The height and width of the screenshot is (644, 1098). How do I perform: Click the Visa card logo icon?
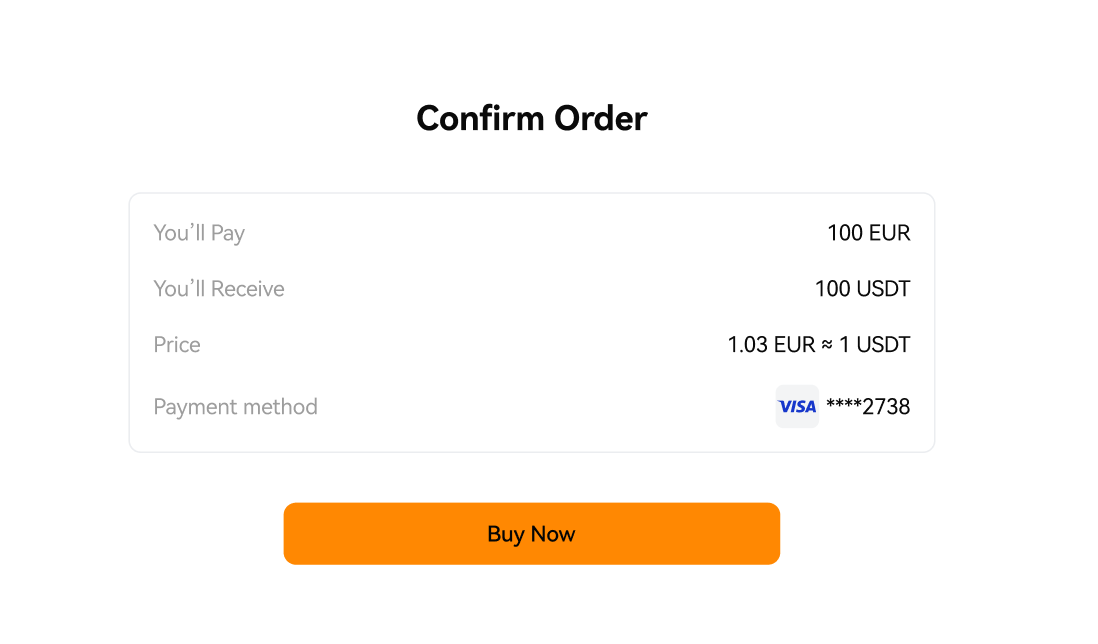click(797, 406)
